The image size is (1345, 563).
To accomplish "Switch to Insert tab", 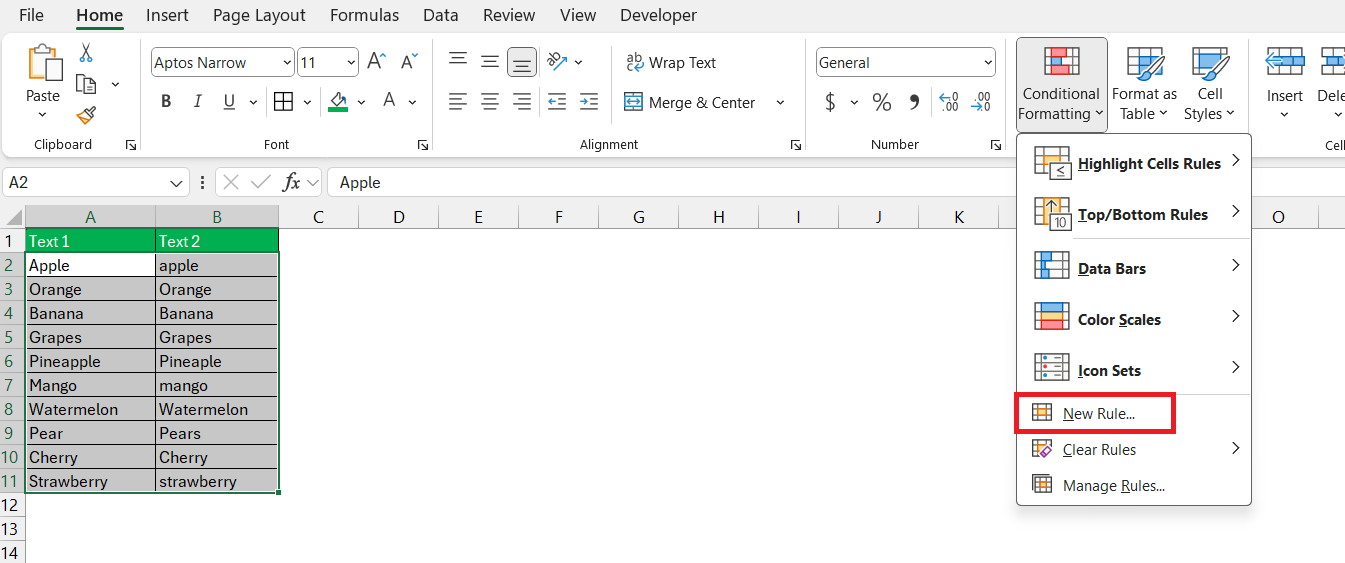I will (x=167, y=15).
